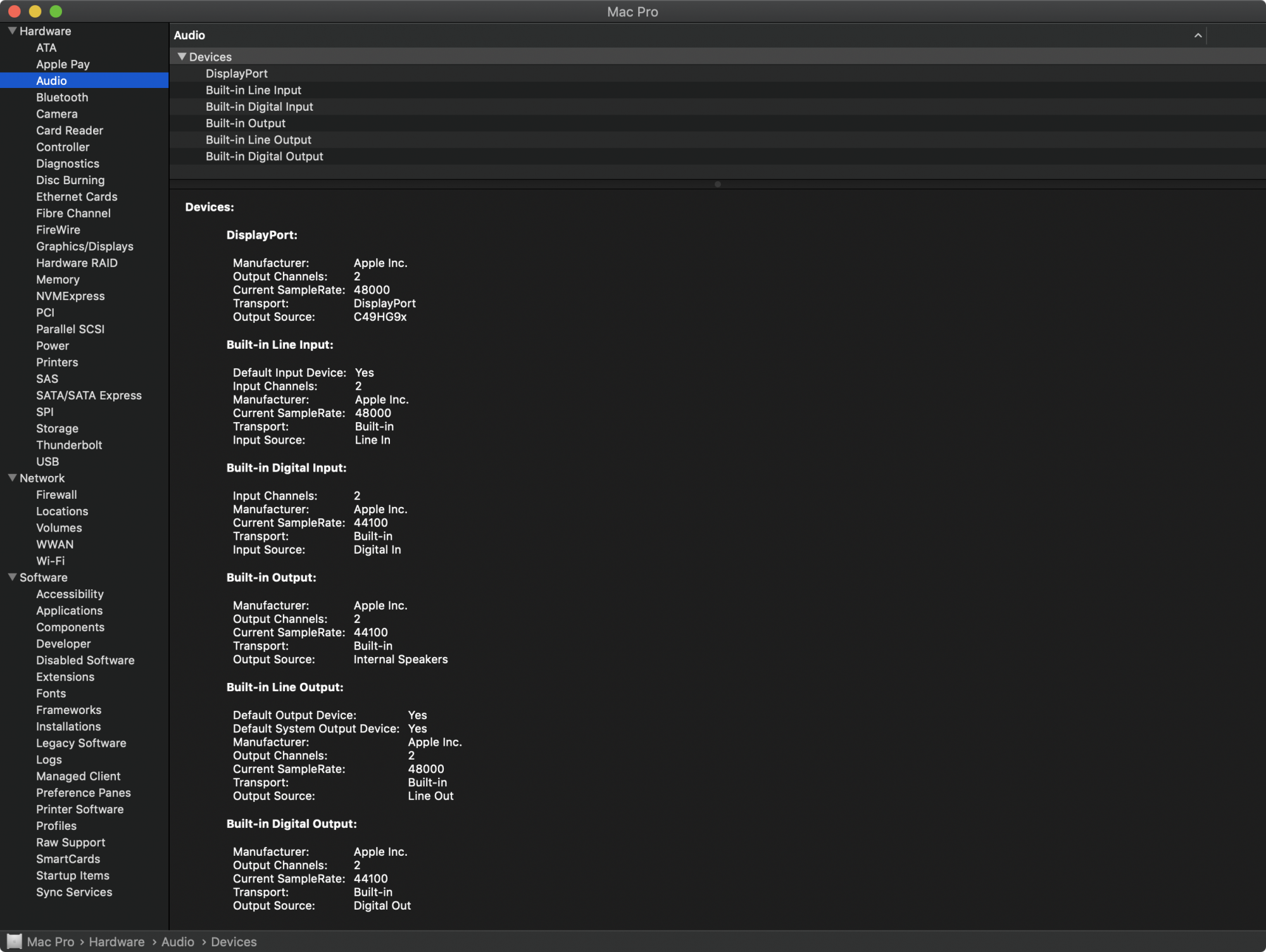Click the split pane divider handle dot

[x=717, y=184]
